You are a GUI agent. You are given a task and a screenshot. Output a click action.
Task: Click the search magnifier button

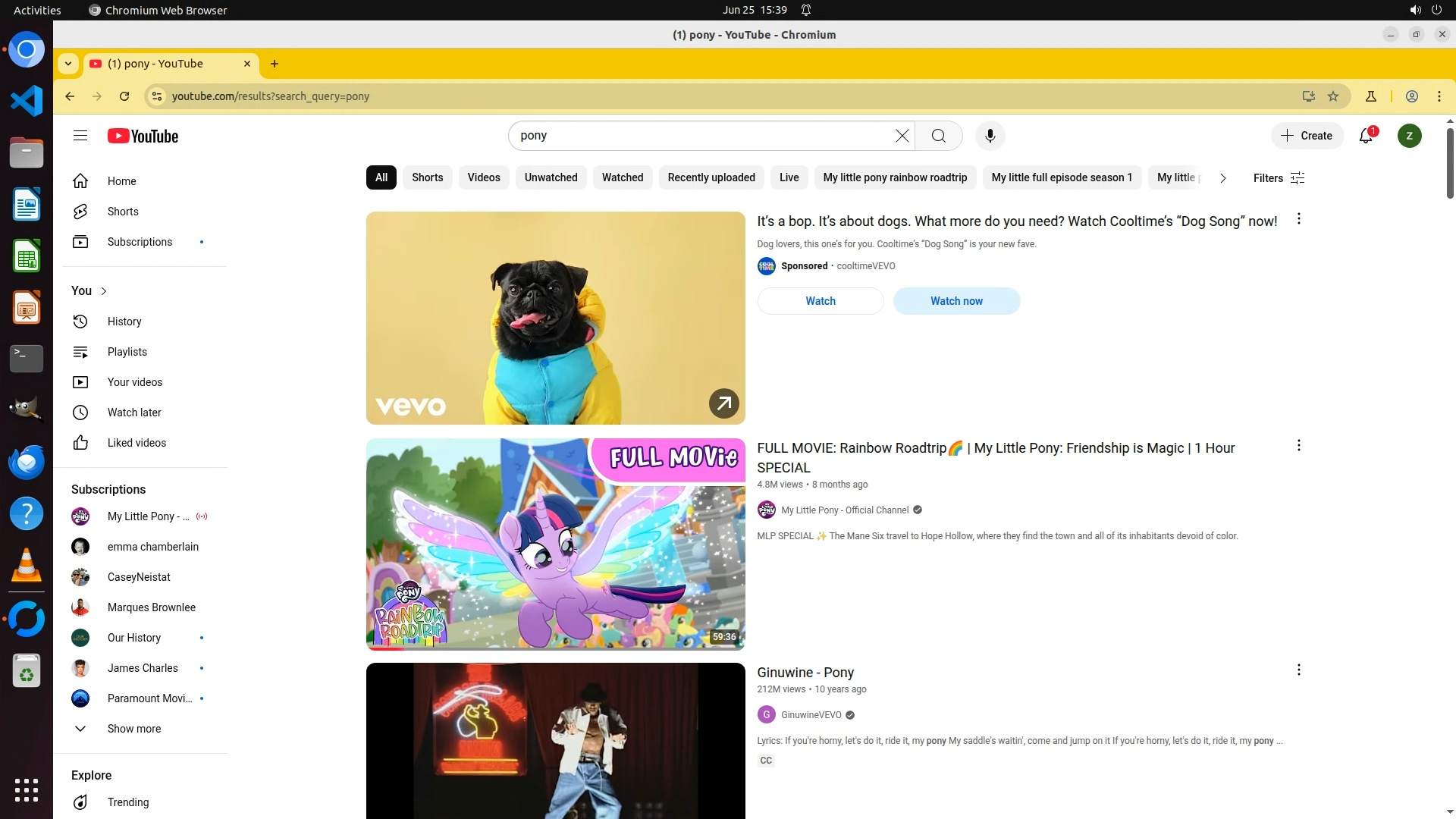click(x=938, y=136)
